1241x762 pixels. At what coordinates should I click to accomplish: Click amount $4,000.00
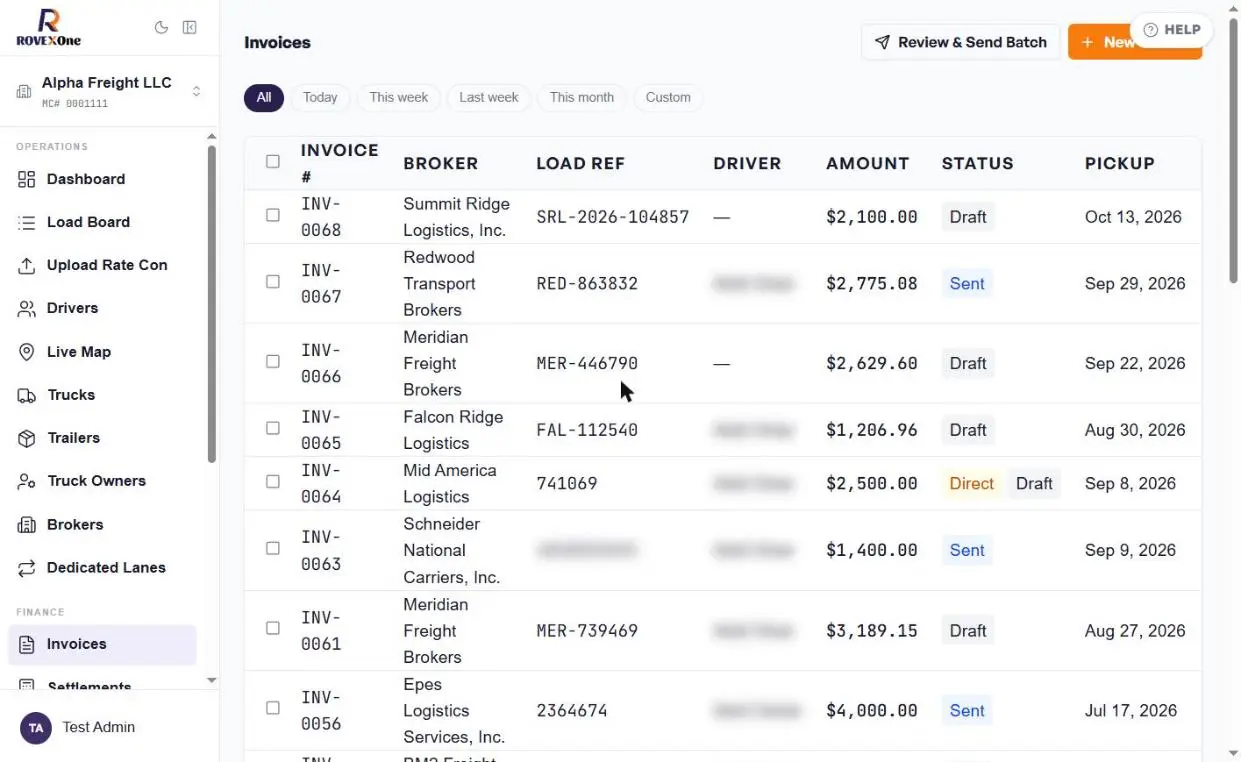tap(871, 711)
